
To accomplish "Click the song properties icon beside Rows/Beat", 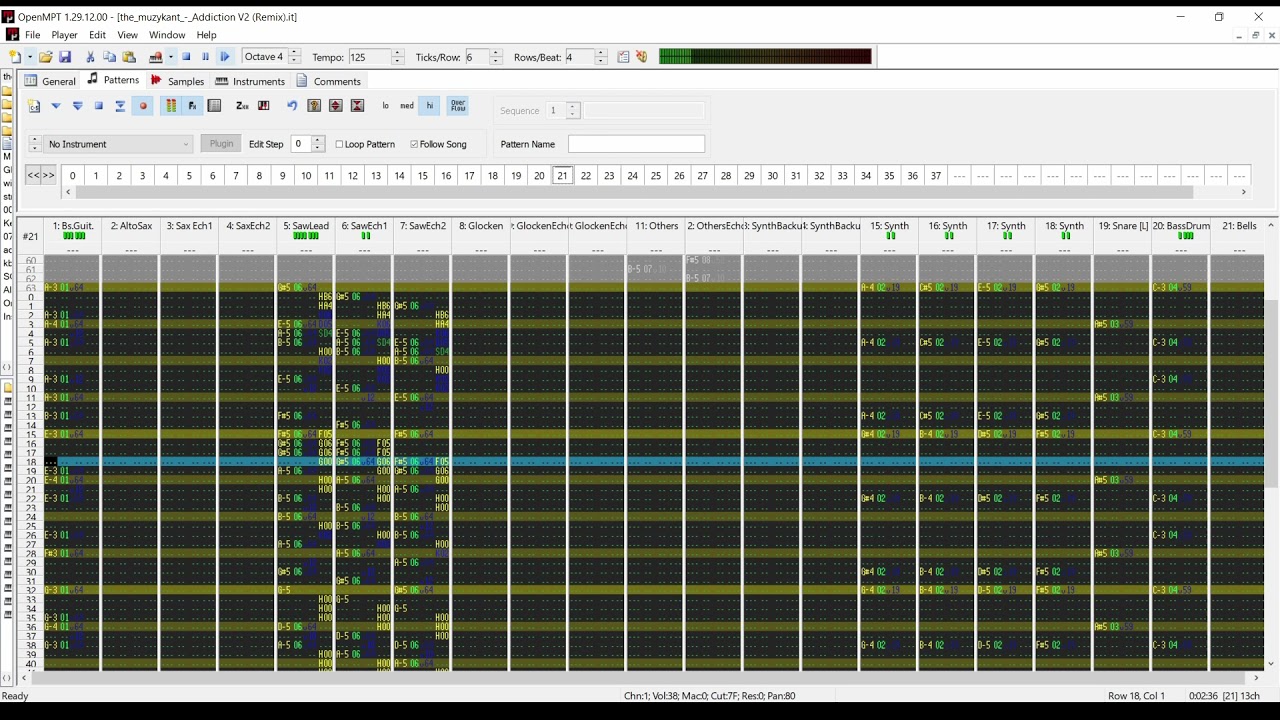I will click(623, 57).
